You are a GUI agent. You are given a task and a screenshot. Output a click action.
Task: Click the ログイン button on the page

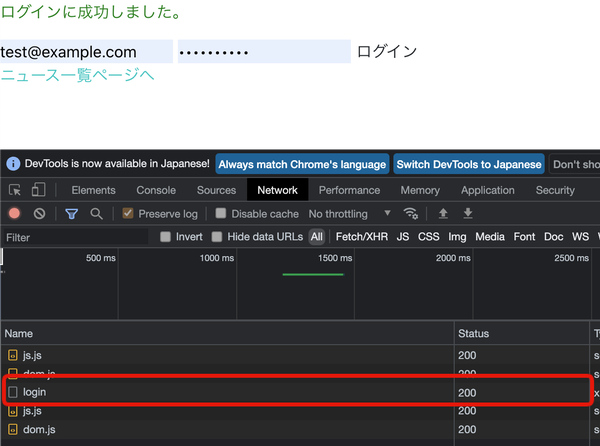tap(387, 51)
